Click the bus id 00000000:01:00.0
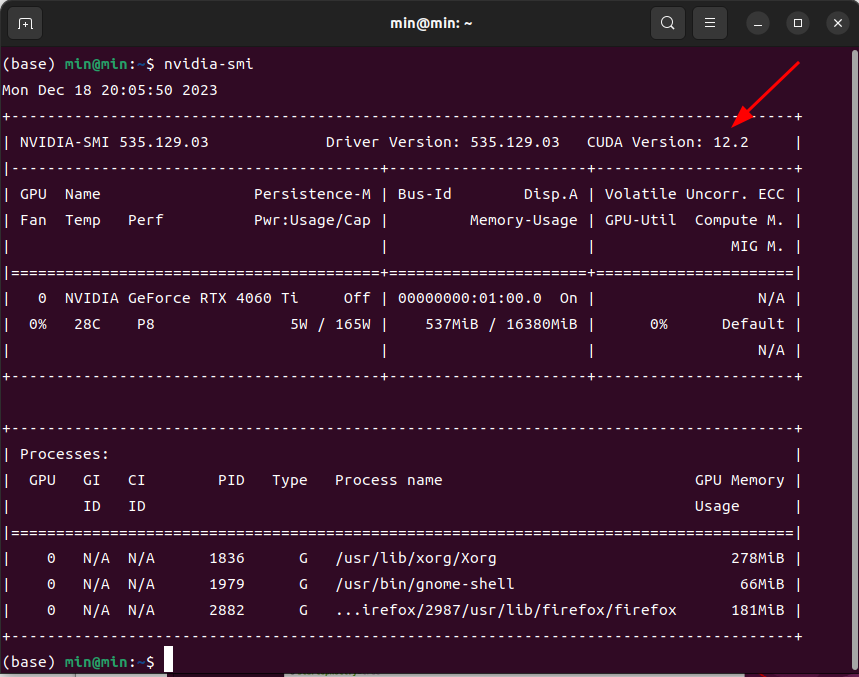 [469, 299]
